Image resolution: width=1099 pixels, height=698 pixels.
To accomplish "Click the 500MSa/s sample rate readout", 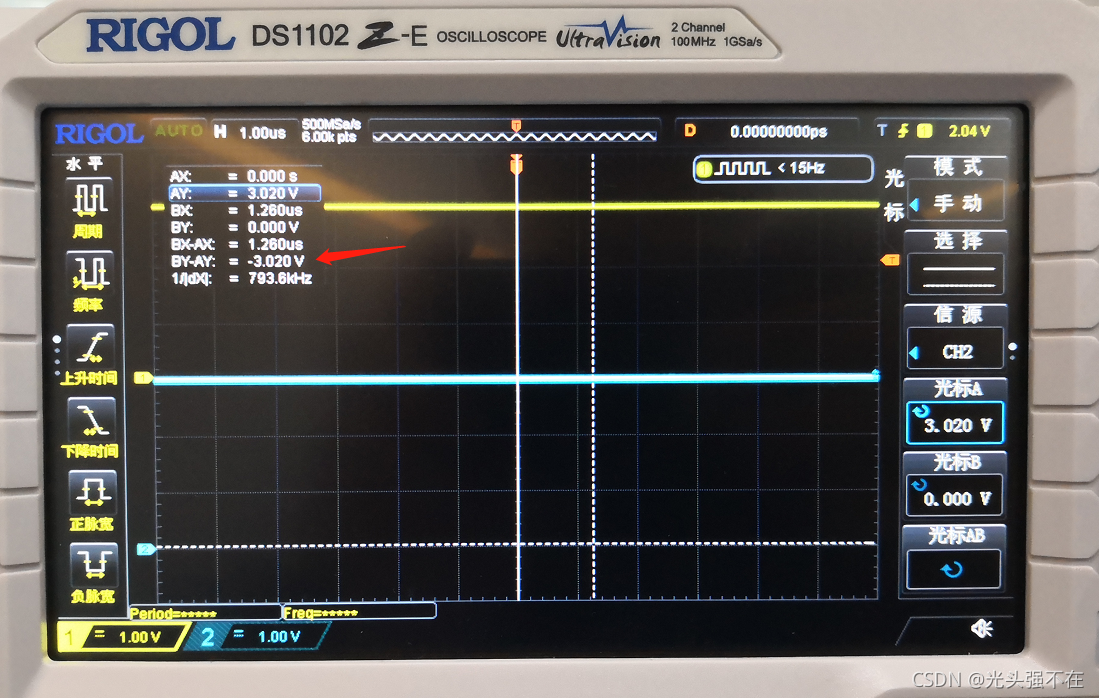I will coord(331,125).
